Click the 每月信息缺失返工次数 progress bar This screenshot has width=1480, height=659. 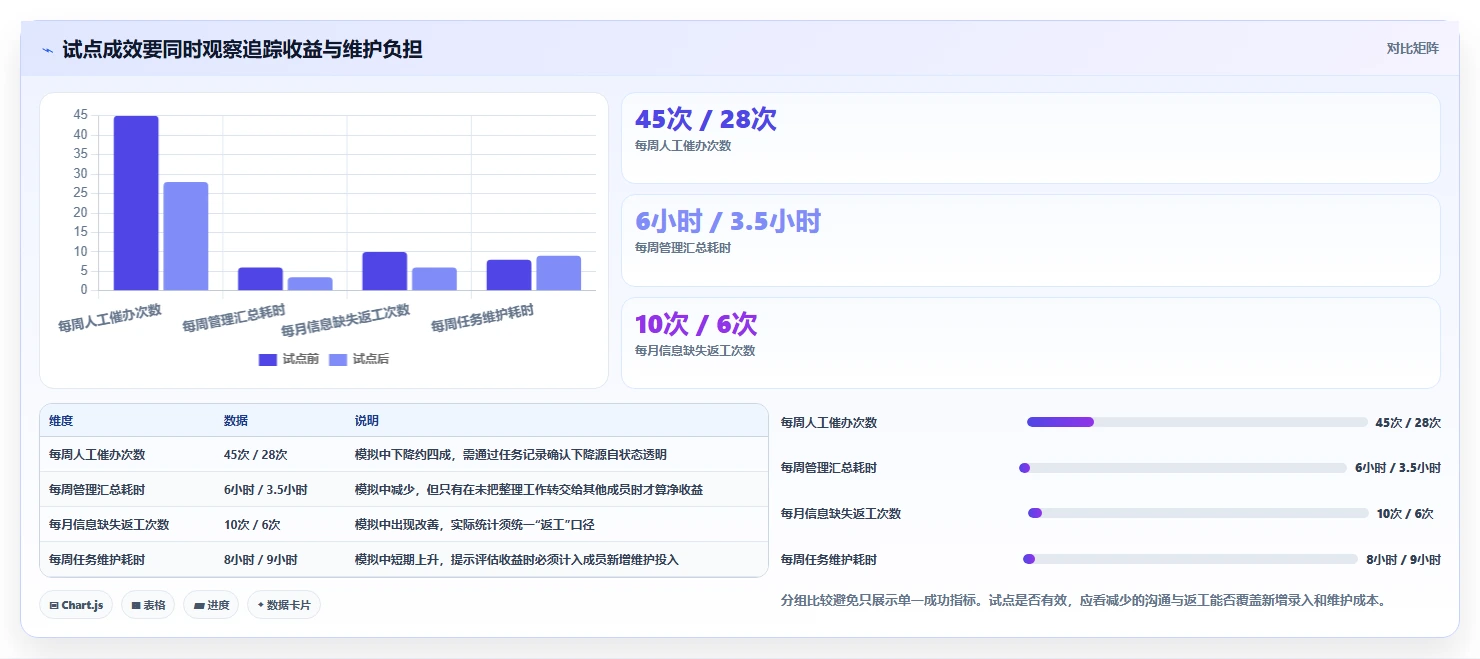[1198, 513]
